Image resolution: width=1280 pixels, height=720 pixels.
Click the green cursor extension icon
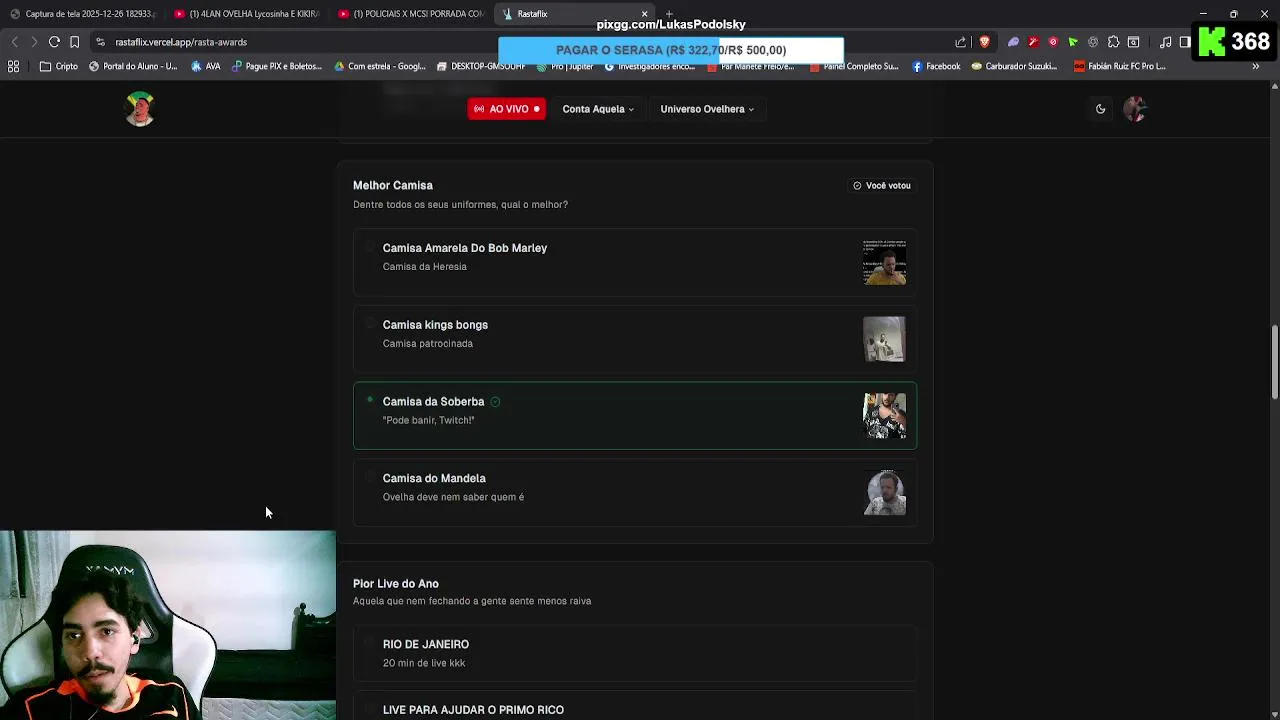(x=1073, y=42)
